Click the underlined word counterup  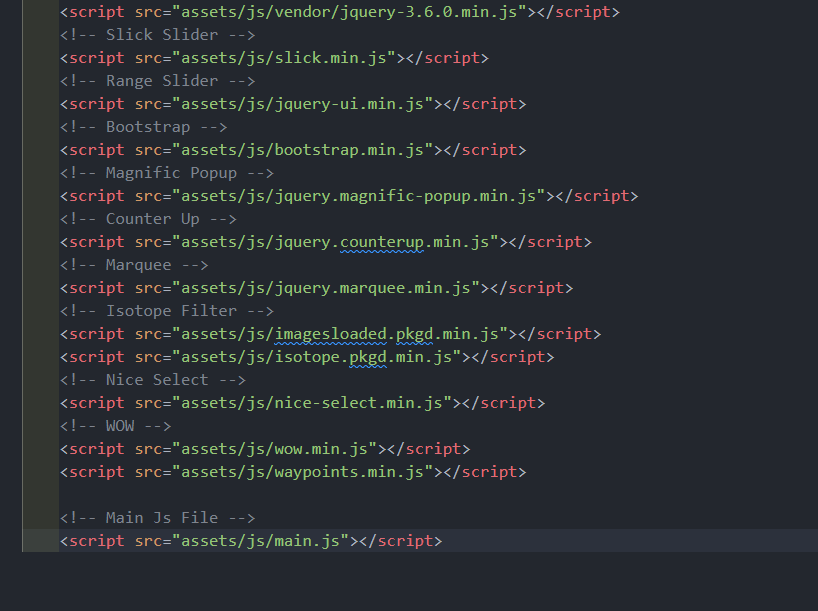pos(382,243)
